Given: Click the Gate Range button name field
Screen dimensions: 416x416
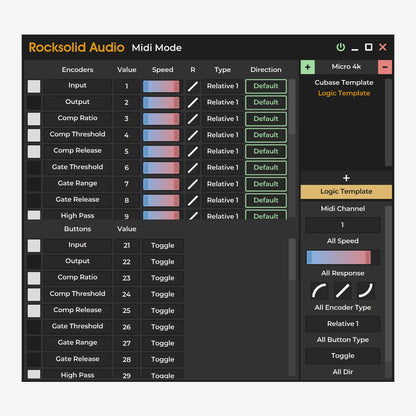Looking at the screenshot, I should [x=77, y=343].
